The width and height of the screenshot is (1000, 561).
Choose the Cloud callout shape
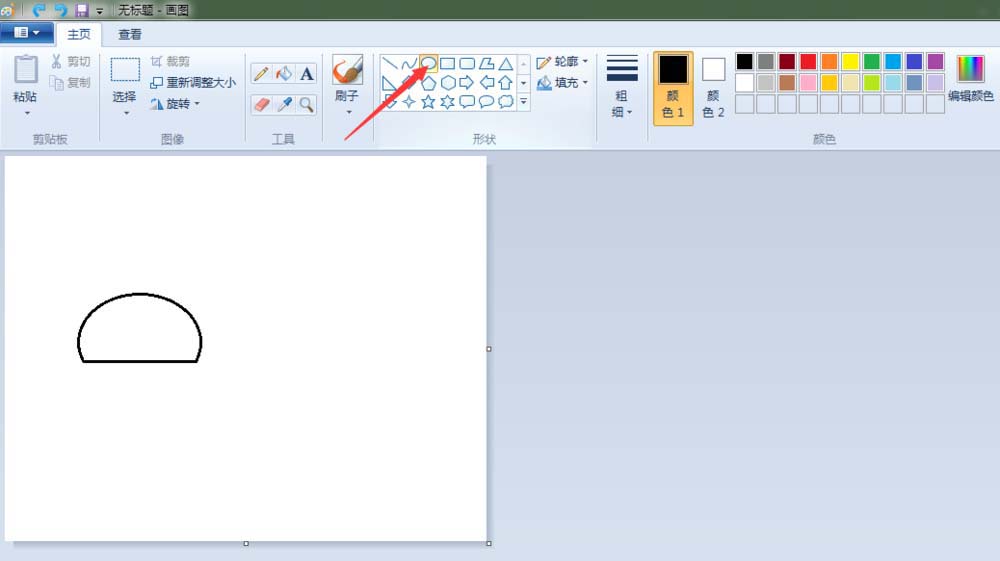506,102
